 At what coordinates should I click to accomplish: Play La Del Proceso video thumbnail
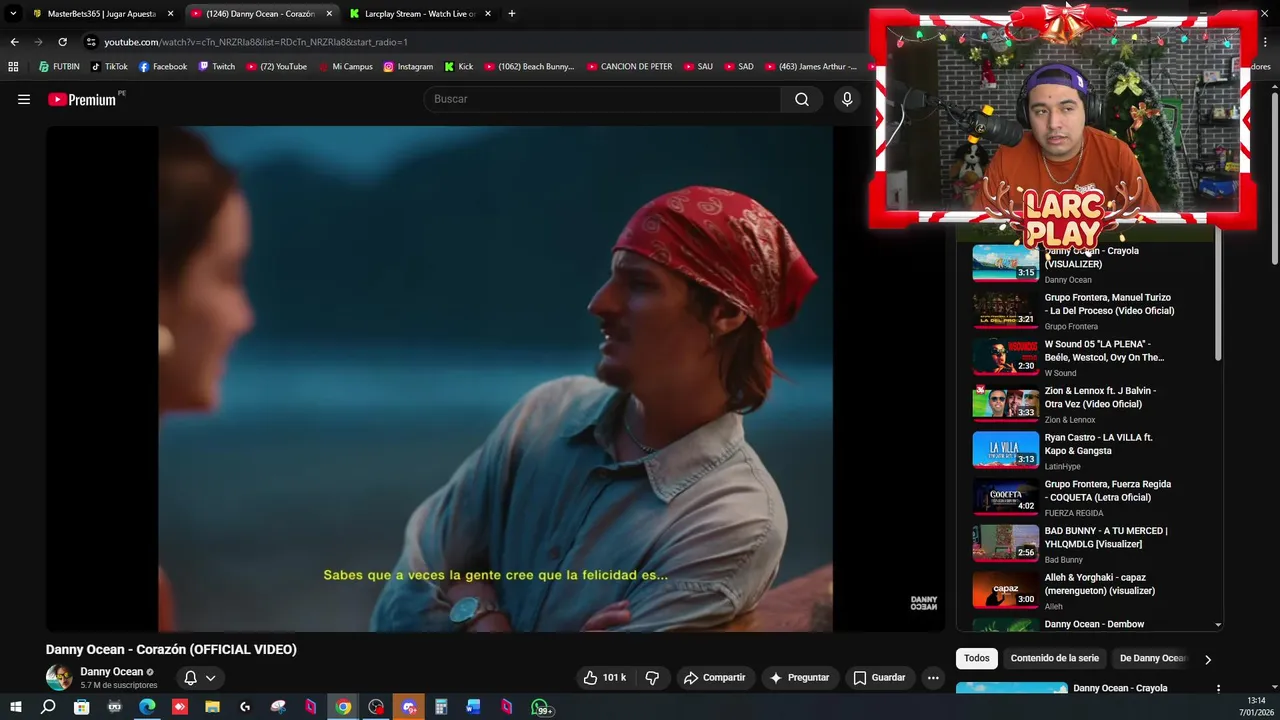pyautogui.click(x=1005, y=309)
